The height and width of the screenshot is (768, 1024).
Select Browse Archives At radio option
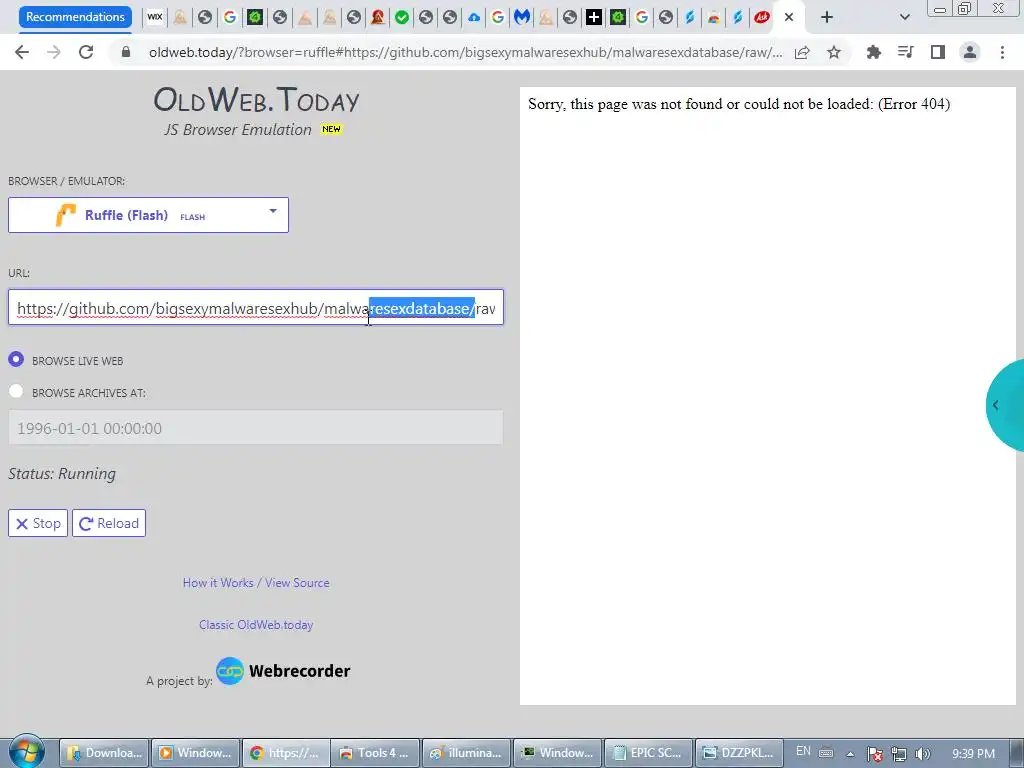[x=16, y=391]
